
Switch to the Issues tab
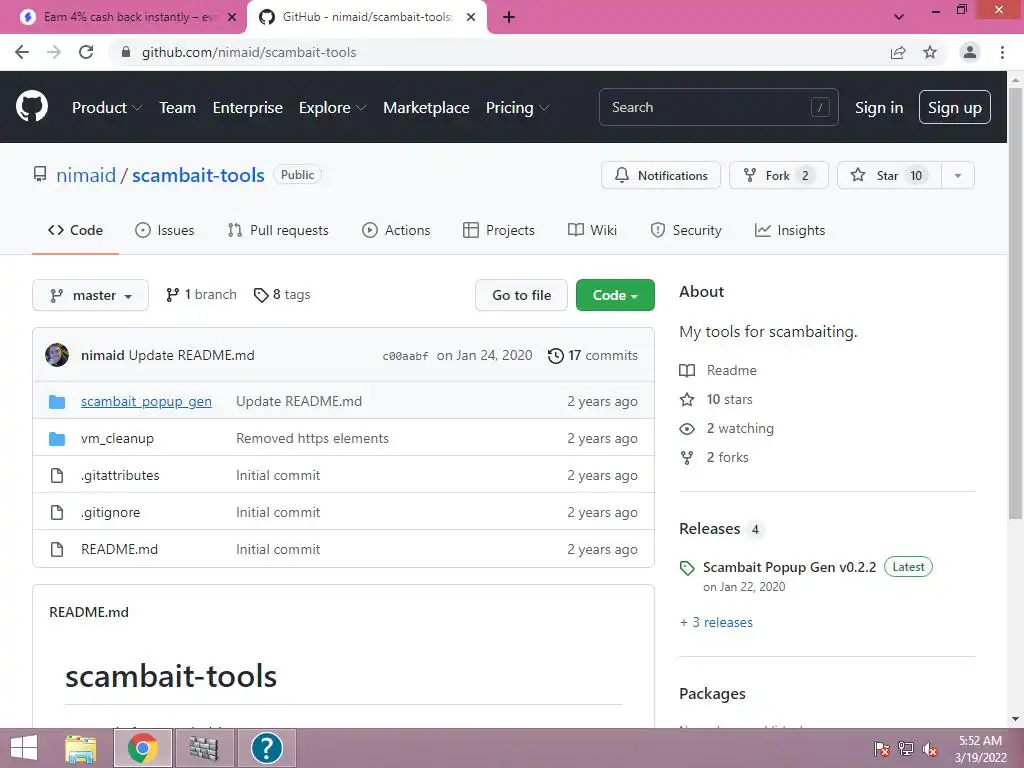(165, 230)
